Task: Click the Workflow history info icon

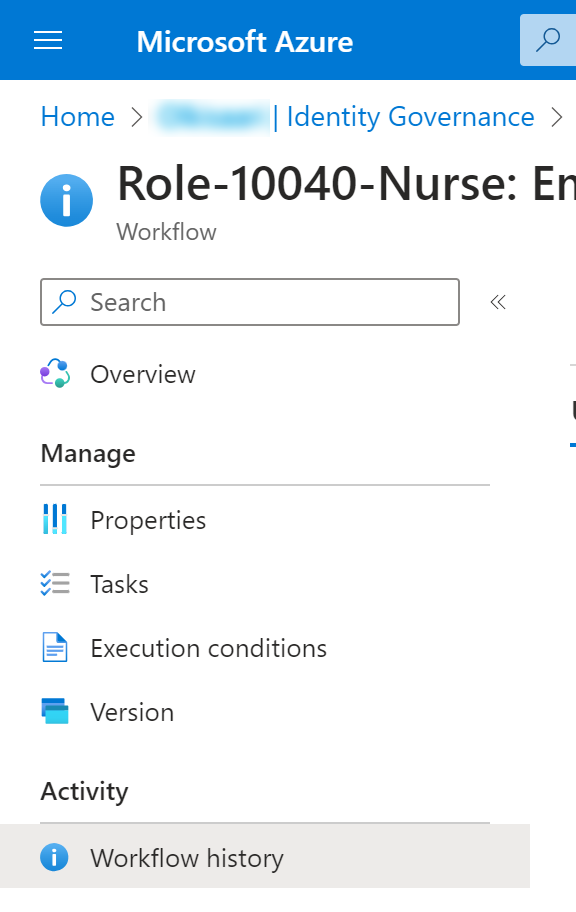Action: (x=54, y=857)
